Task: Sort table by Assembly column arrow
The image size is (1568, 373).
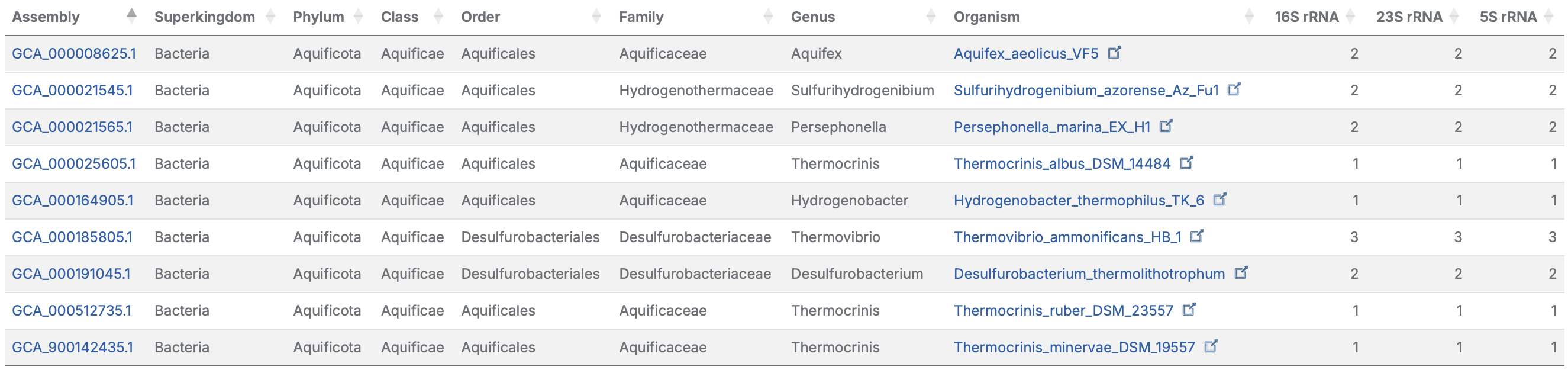Action: coord(131,17)
